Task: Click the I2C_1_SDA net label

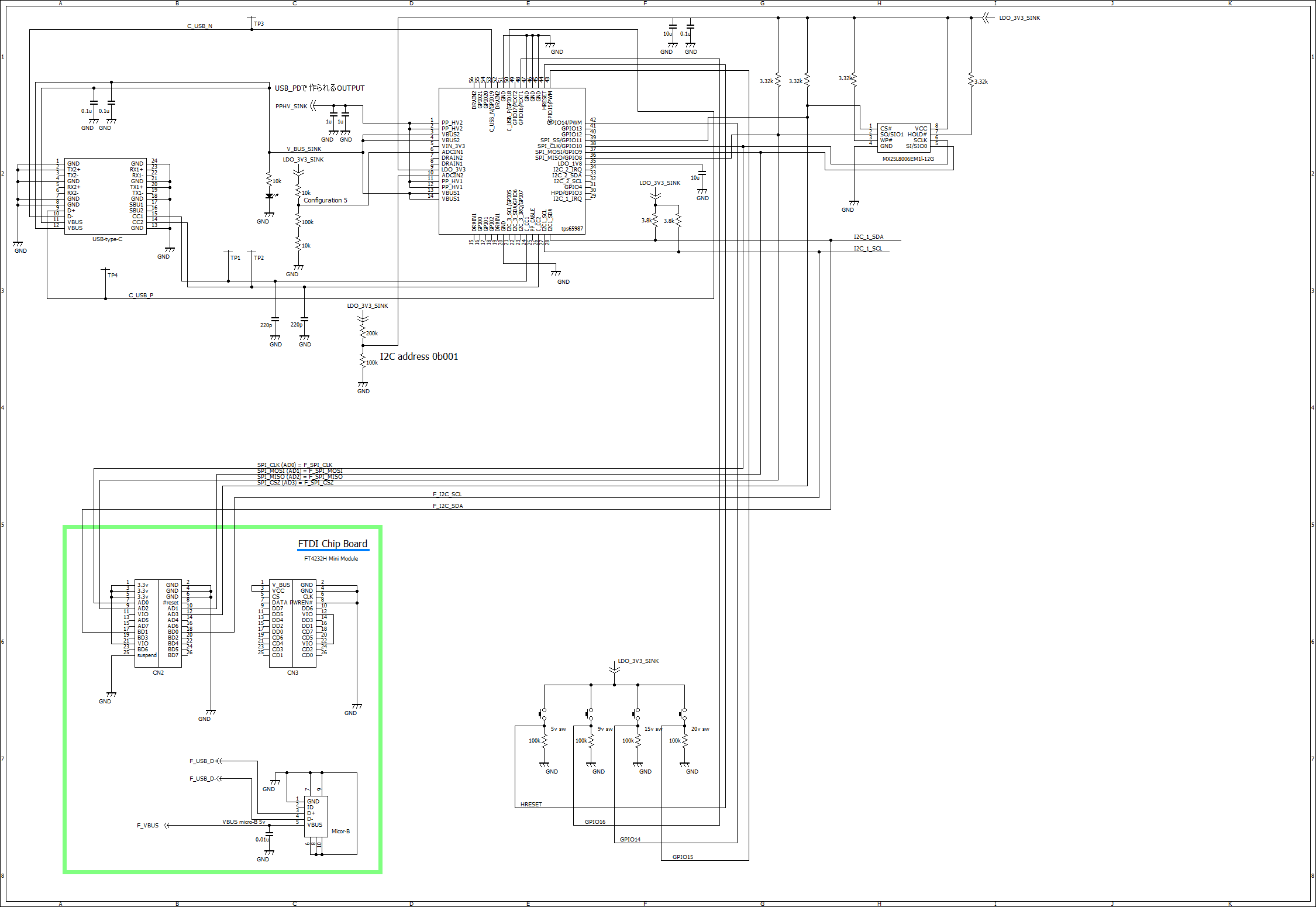Action: pyautogui.click(x=869, y=237)
